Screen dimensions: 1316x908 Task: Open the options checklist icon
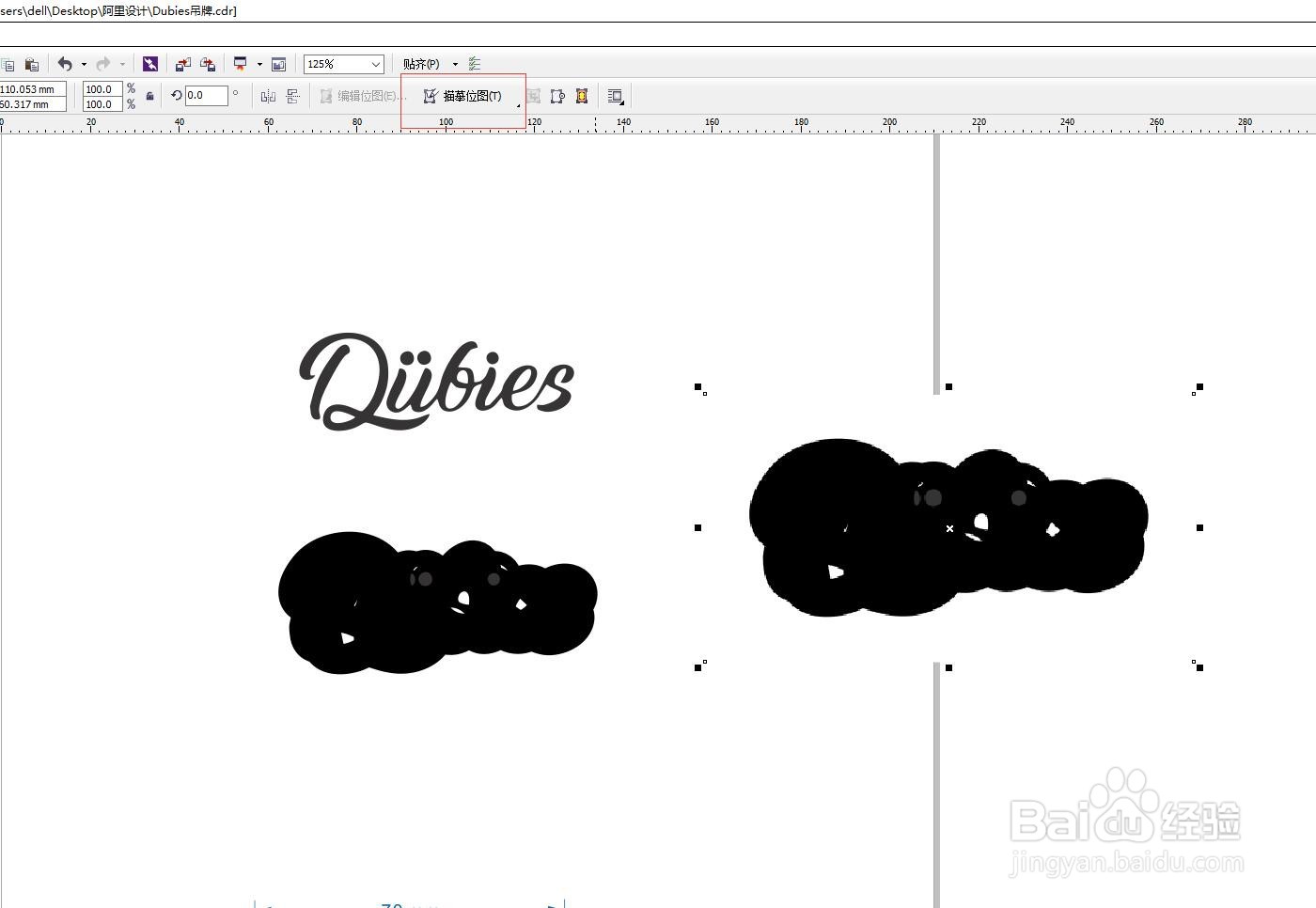pyautogui.click(x=475, y=64)
